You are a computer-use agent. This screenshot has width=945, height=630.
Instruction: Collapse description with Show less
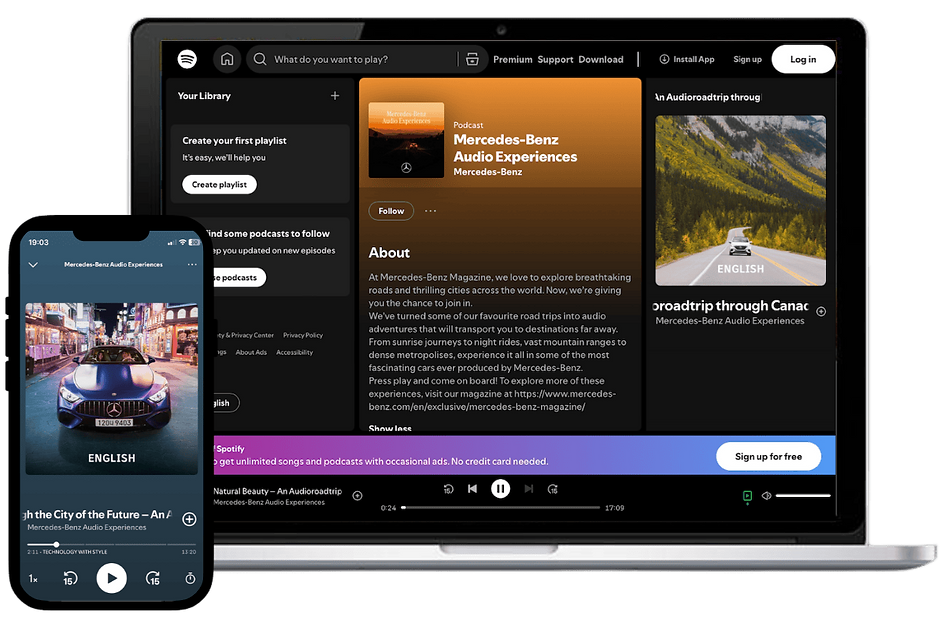[x=390, y=428]
